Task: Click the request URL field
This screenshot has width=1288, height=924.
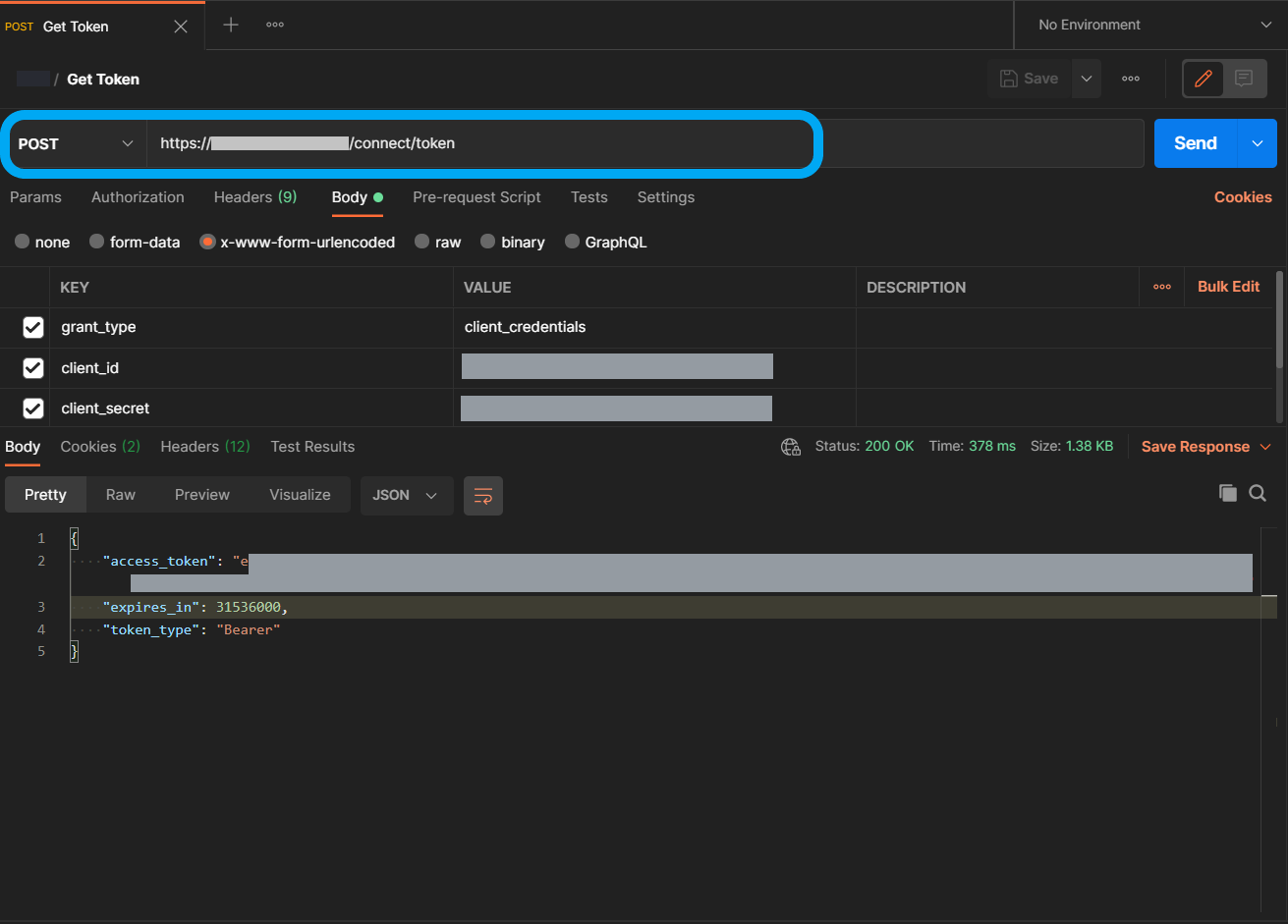Action: pos(644,143)
